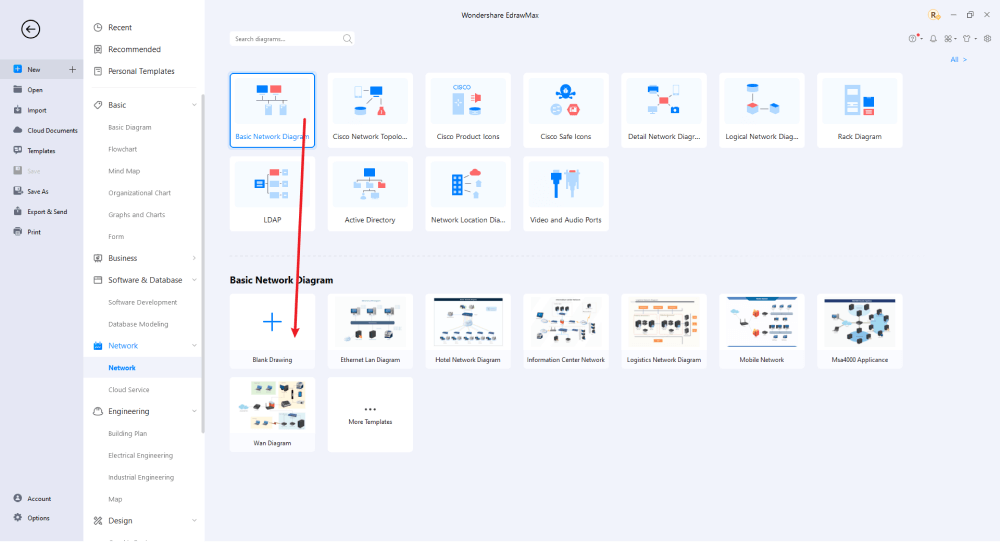
Task: Click the notification bell icon
Action: coord(933,39)
